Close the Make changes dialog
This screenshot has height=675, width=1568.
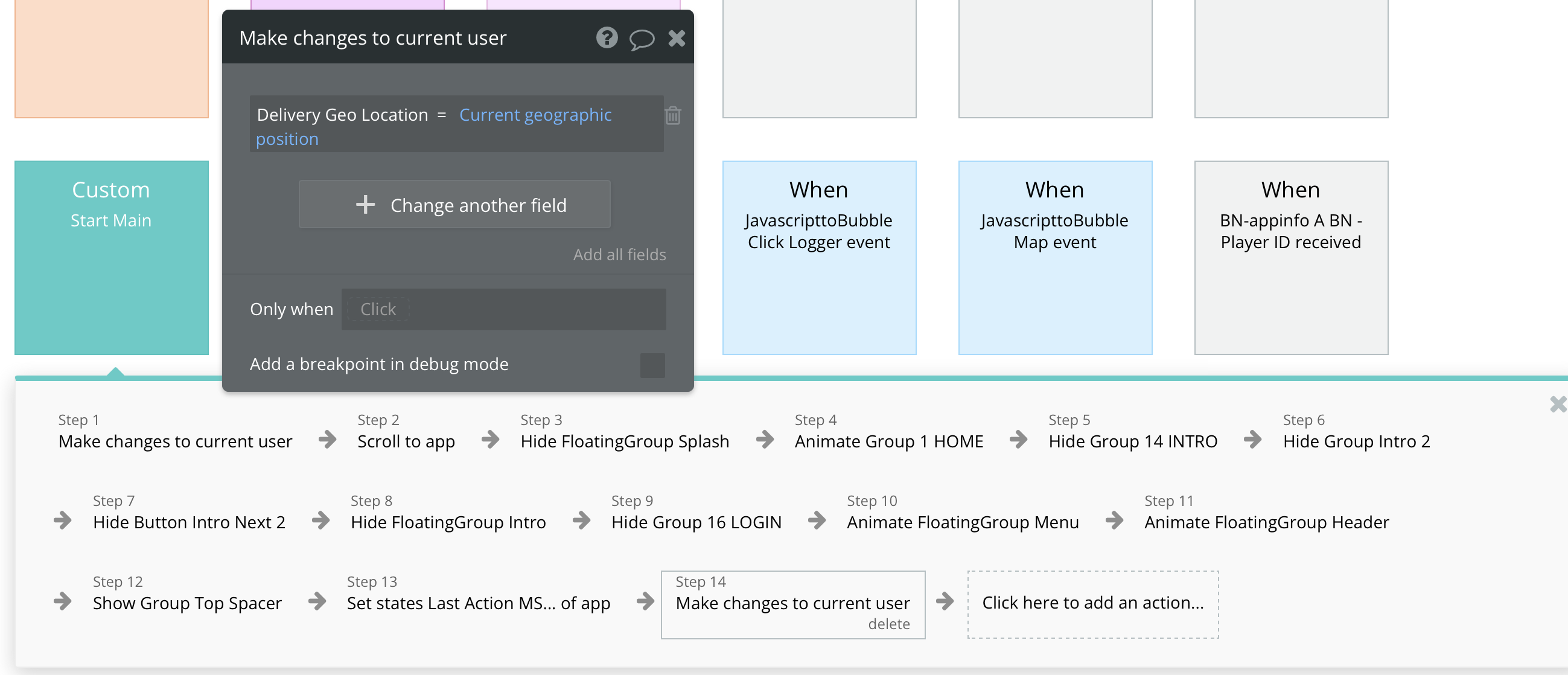(x=676, y=39)
